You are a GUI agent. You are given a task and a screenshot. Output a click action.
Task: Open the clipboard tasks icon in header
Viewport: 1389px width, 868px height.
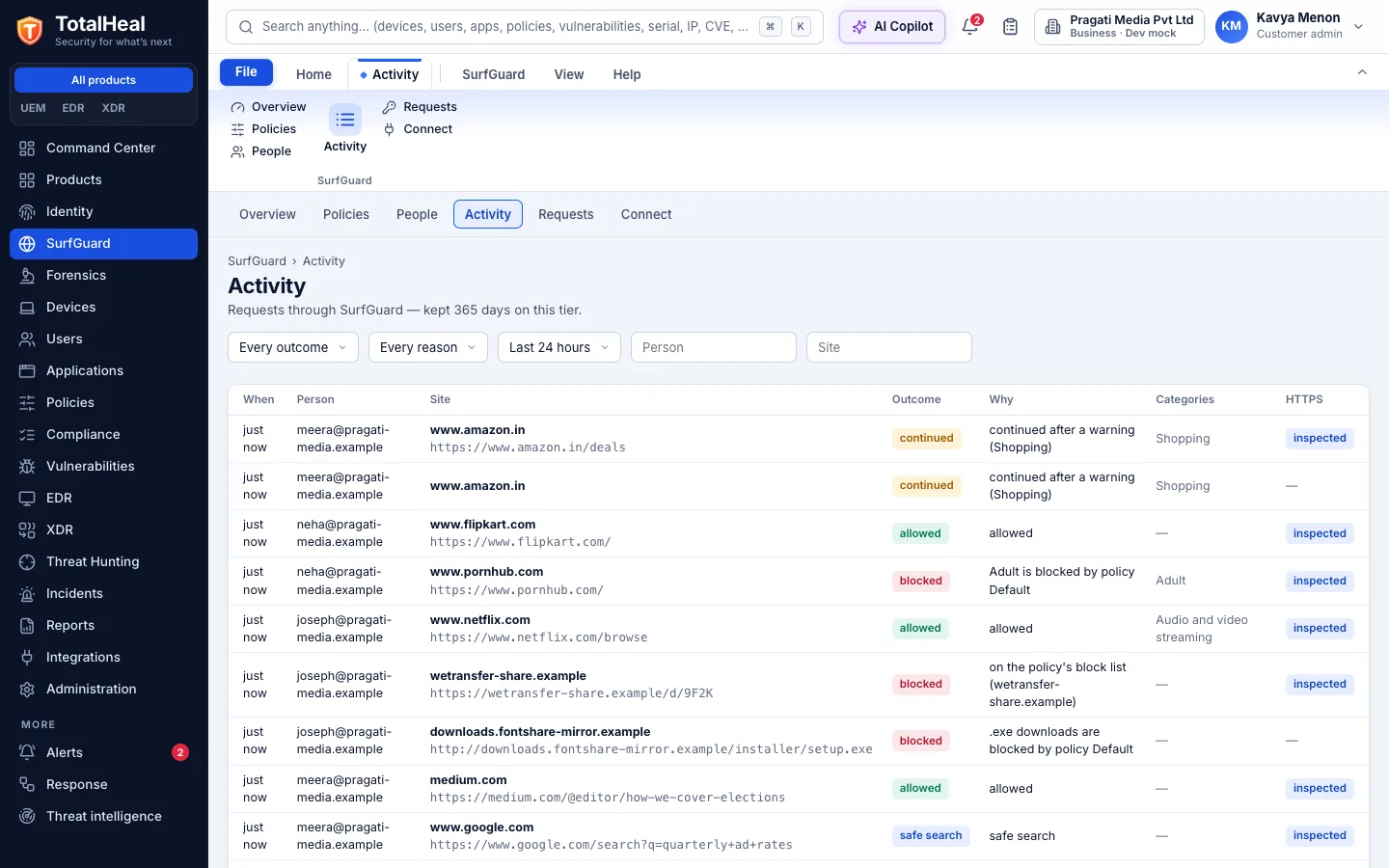click(1010, 27)
